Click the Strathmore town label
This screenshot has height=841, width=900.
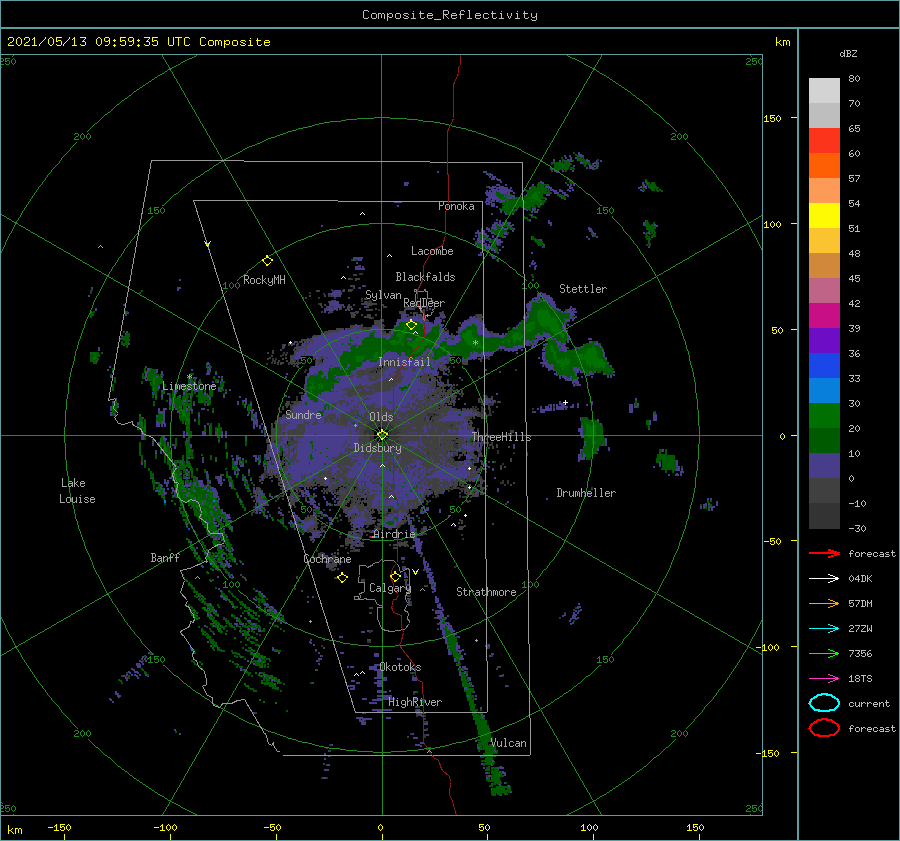click(x=486, y=592)
